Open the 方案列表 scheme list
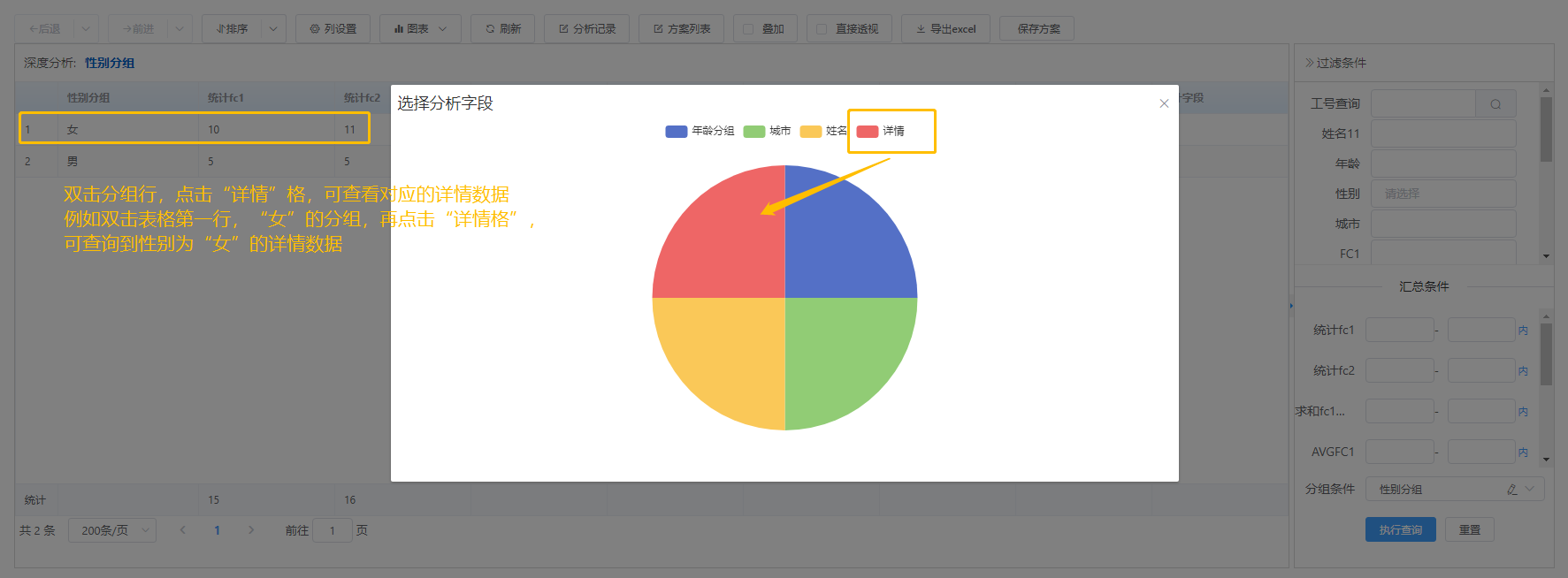Screen dimensions: 1568x578 pos(681,29)
